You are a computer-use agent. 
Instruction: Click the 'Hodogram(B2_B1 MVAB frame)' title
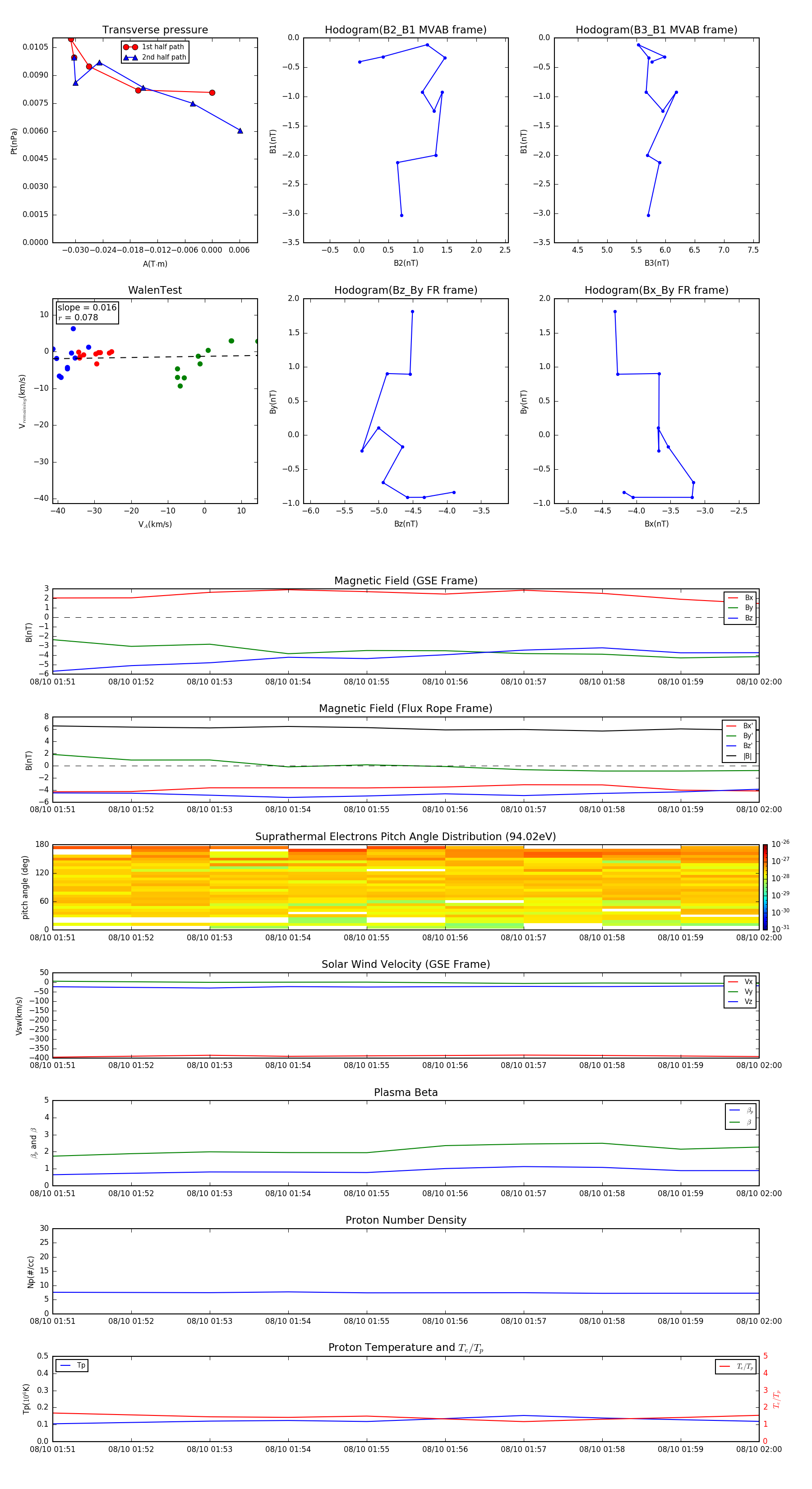406,29
